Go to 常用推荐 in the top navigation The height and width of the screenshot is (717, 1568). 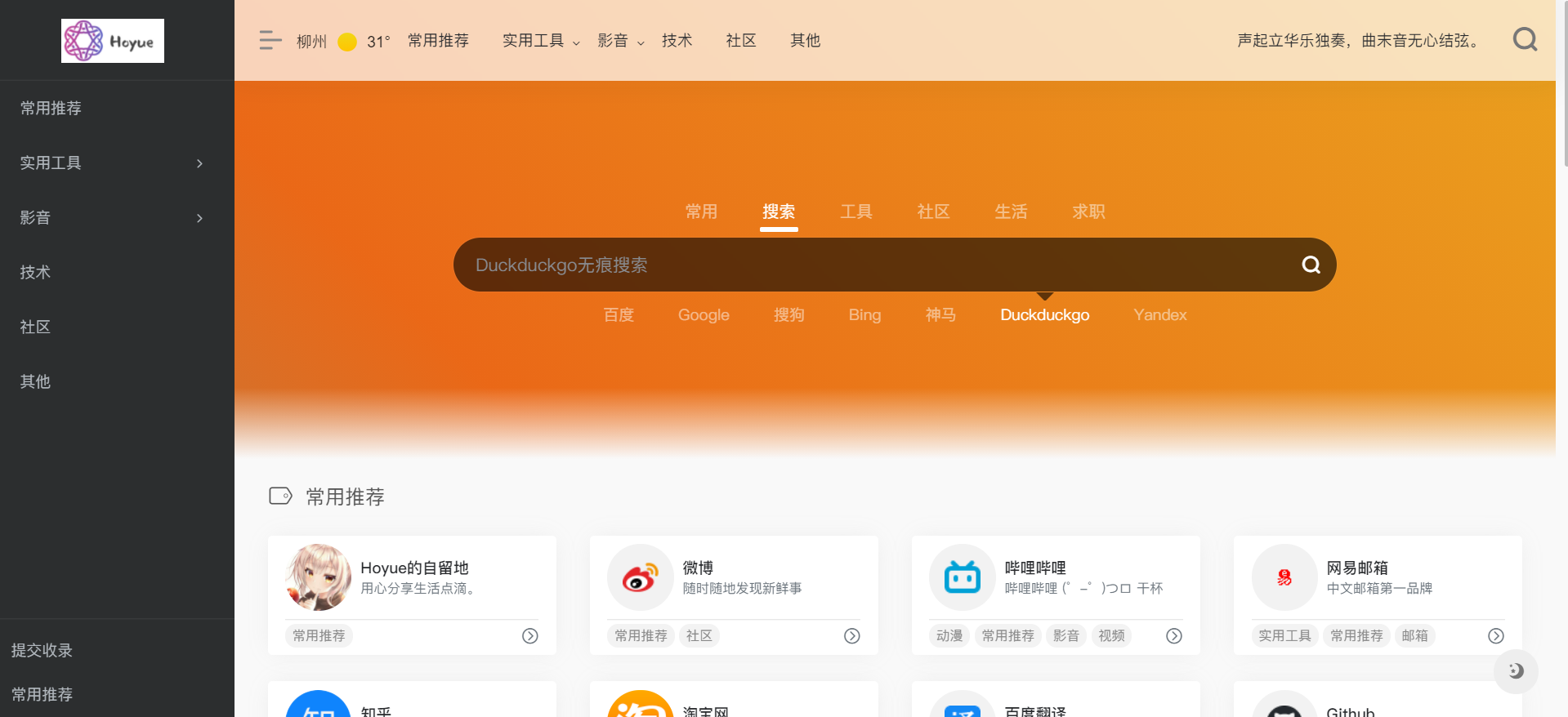[x=438, y=41]
